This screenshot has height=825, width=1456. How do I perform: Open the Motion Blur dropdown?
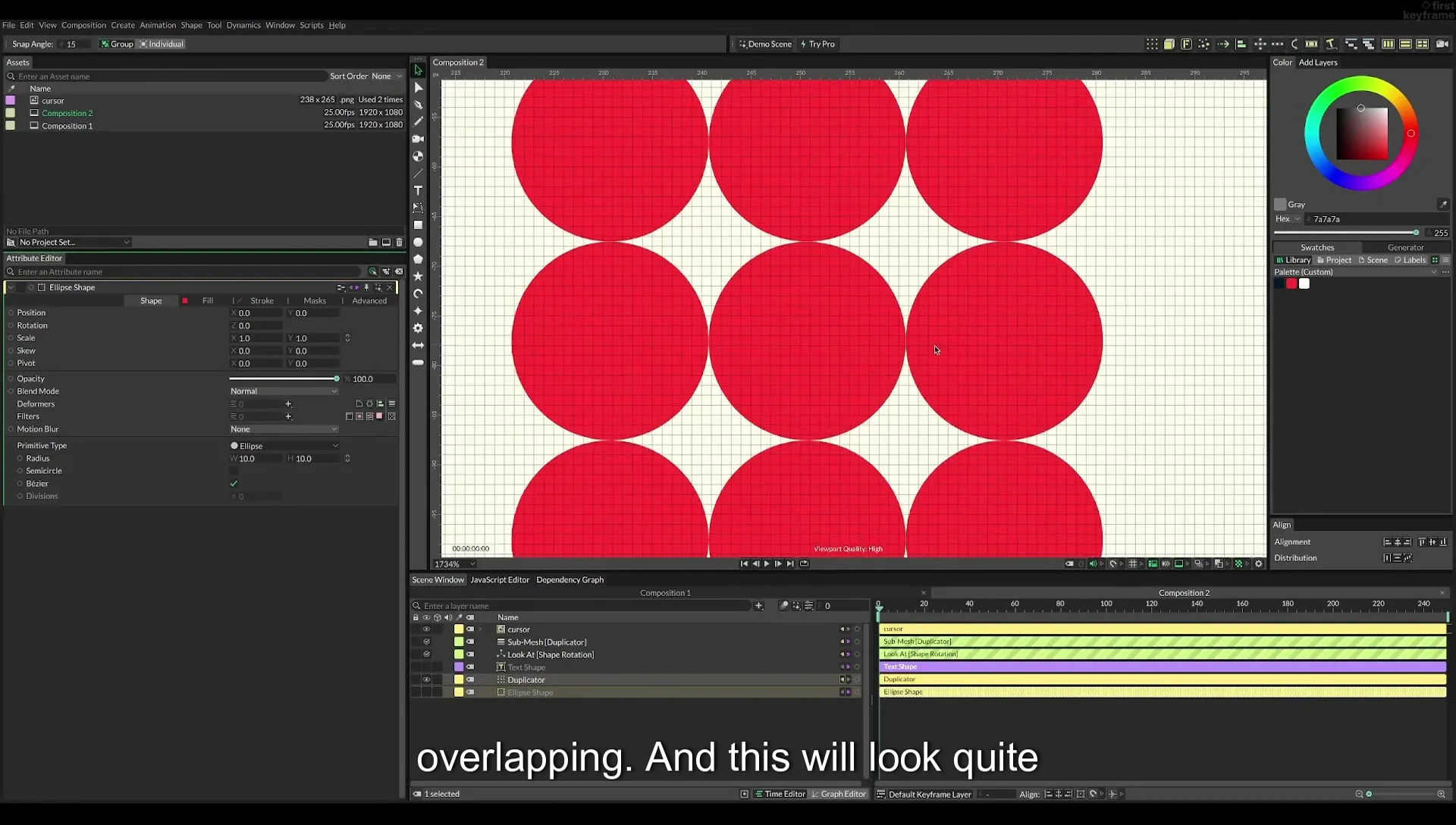click(x=284, y=429)
